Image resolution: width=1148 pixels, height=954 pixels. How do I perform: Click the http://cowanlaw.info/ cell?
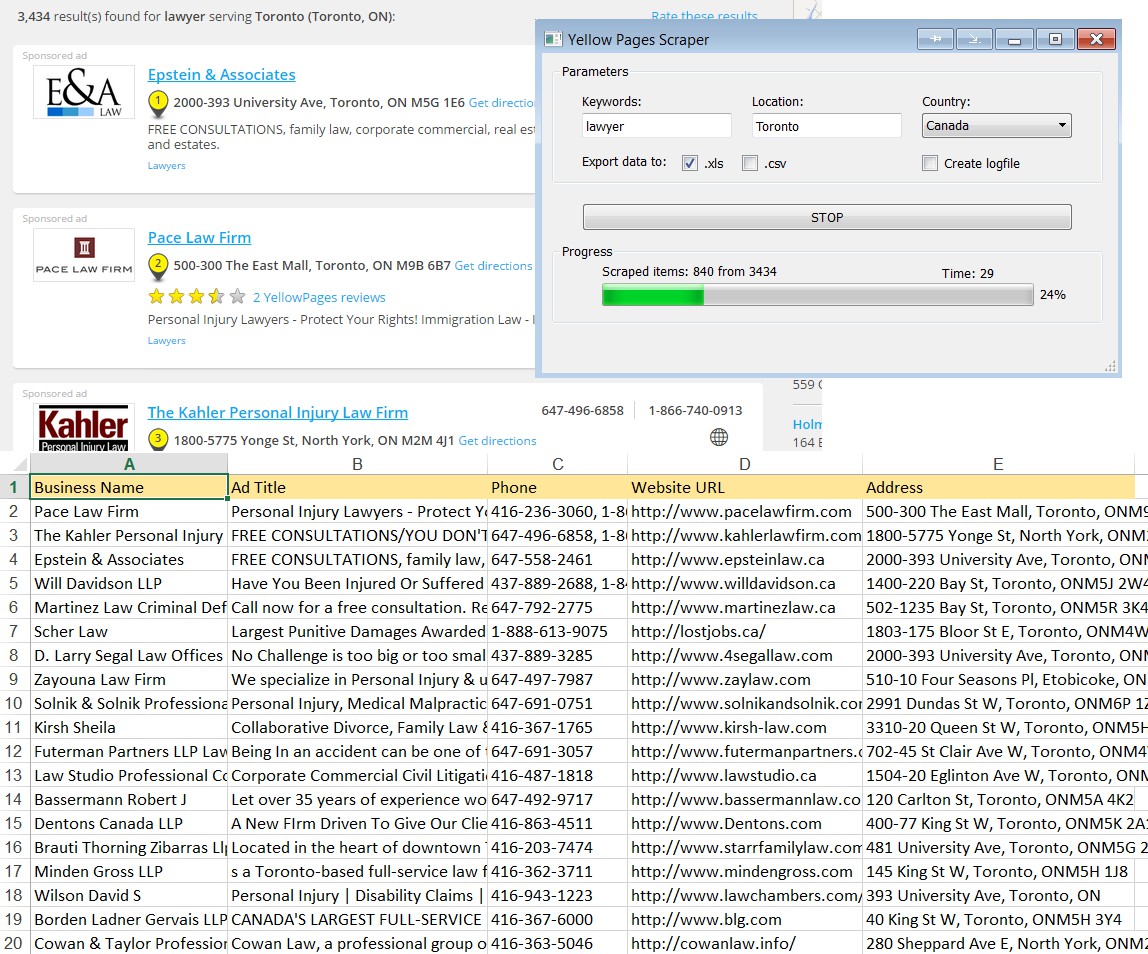pyautogui.click(x=745, y=944)
